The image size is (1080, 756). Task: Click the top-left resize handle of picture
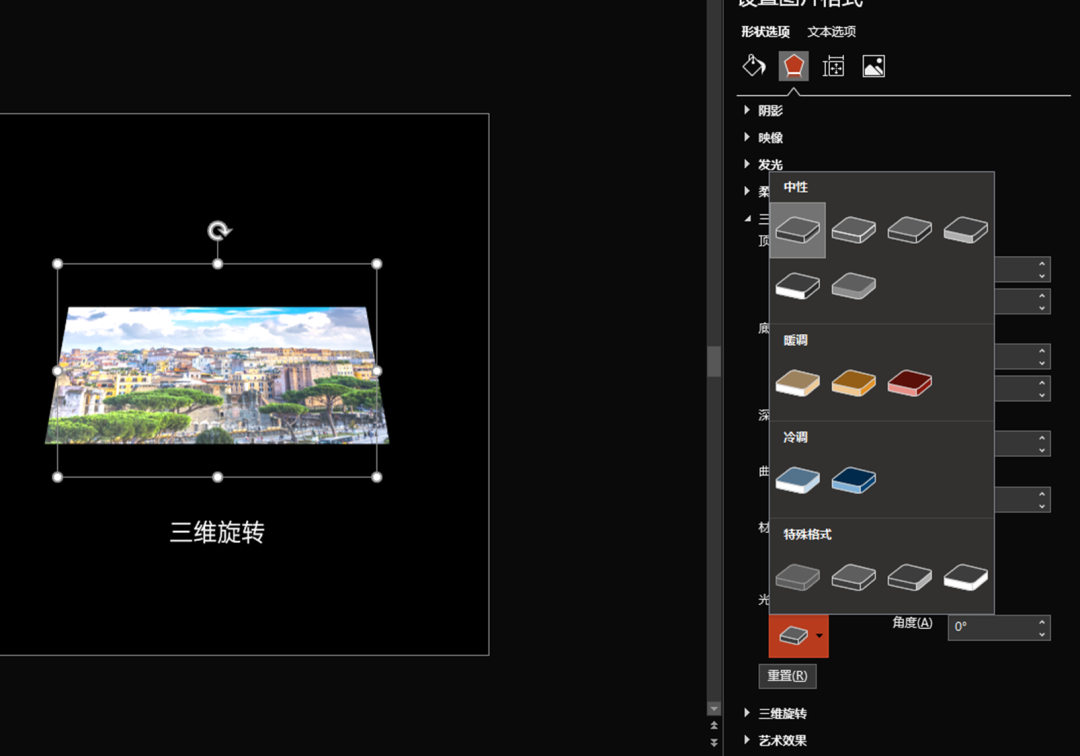pos(58,264)
